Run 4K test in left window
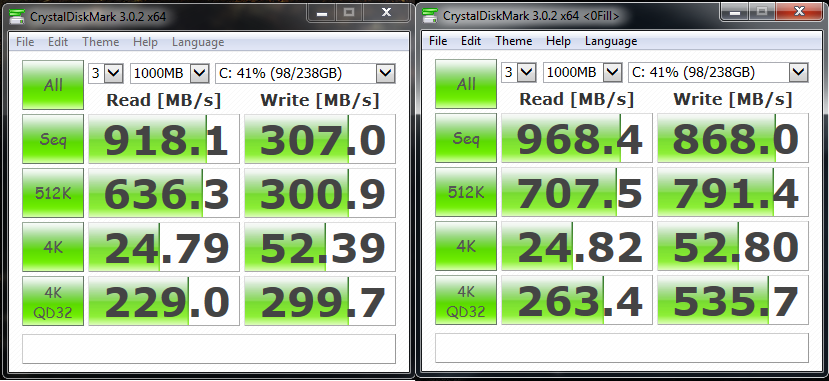 pos(53,247)
